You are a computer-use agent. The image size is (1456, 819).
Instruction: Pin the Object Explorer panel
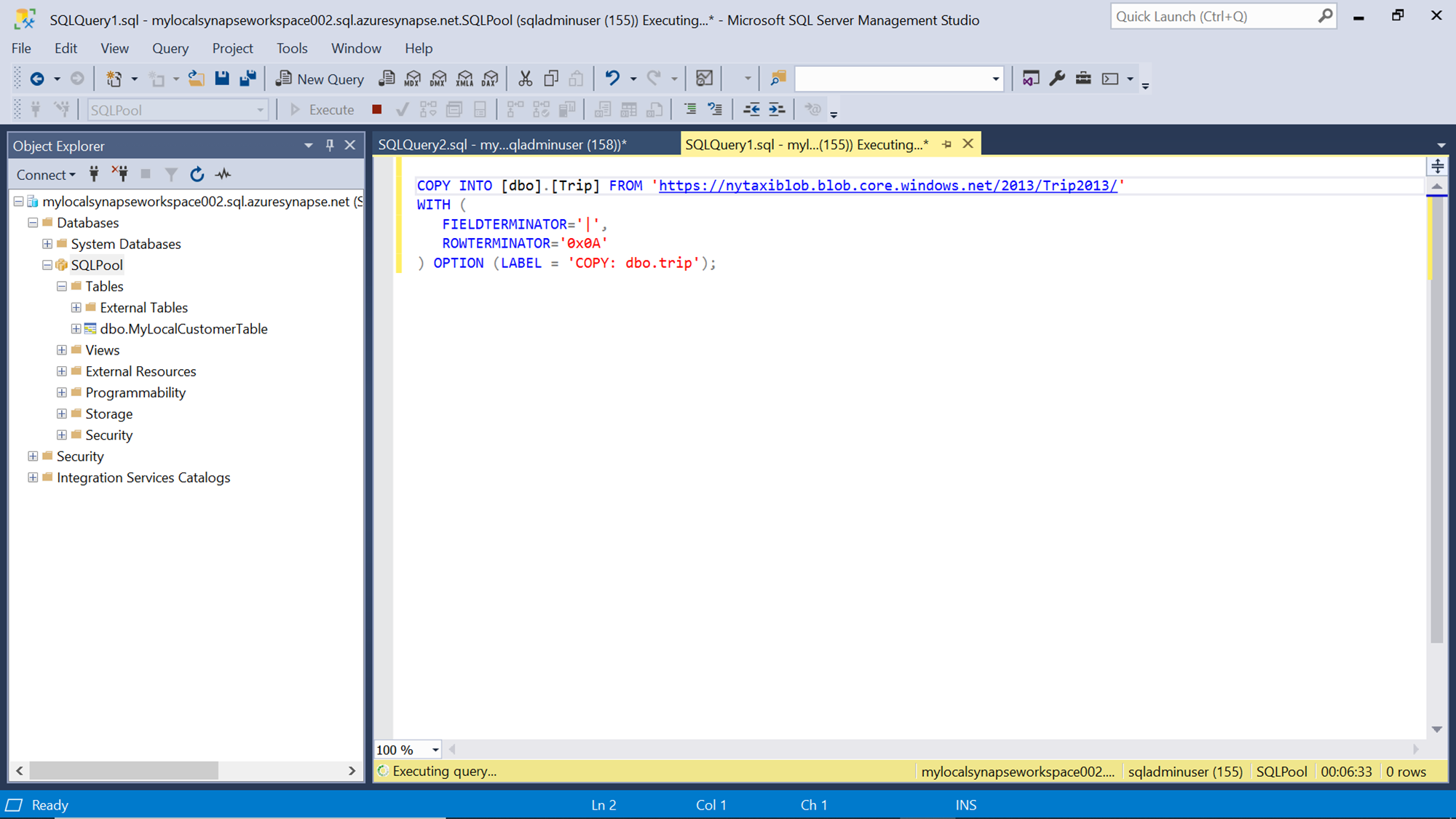click(x=330, y=146)
